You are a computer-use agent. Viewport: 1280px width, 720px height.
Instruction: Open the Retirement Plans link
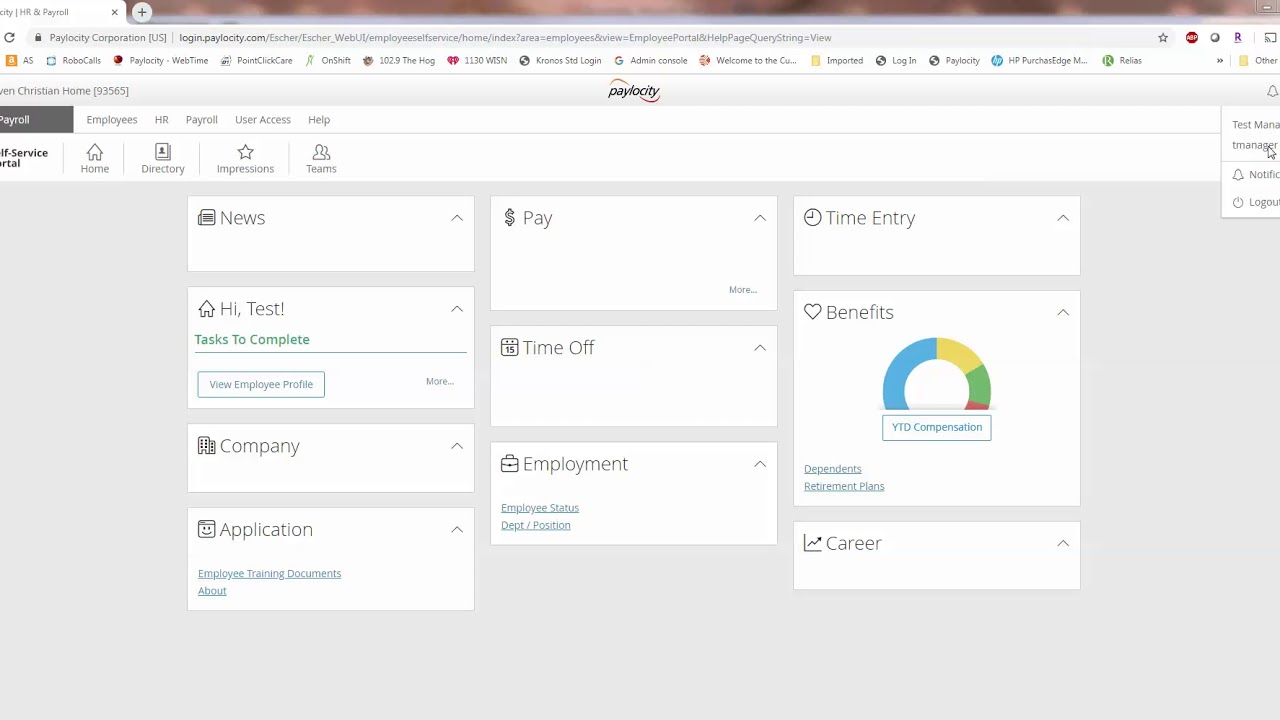tap(844, 486)
